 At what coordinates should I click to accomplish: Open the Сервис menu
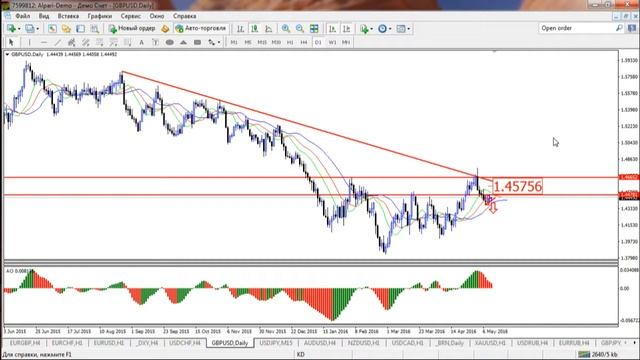tap(131, 16)
